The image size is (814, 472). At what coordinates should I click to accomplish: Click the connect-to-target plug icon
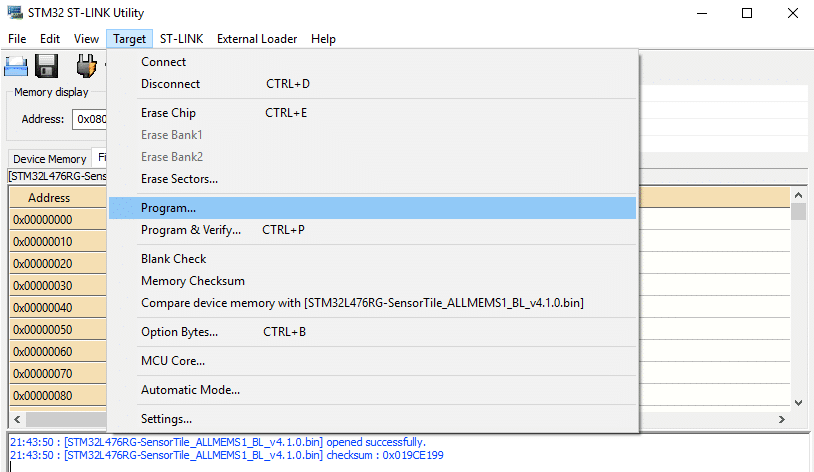coord(87,67)
